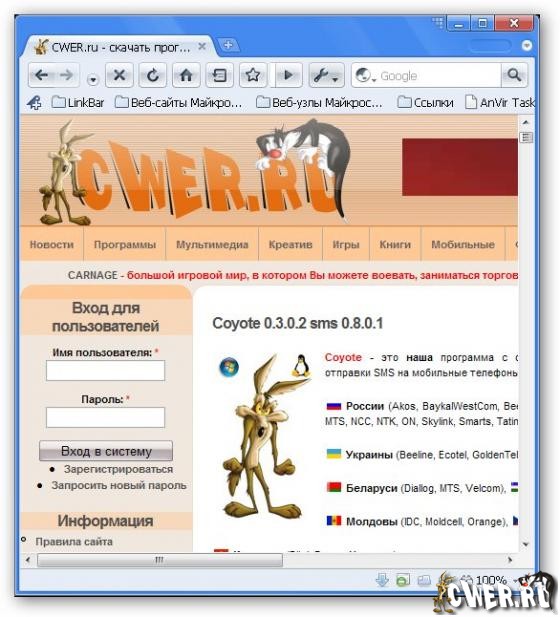Open the Креатив site menu
This screenshot has height=617, width=560.
click(x=290, y=244)
